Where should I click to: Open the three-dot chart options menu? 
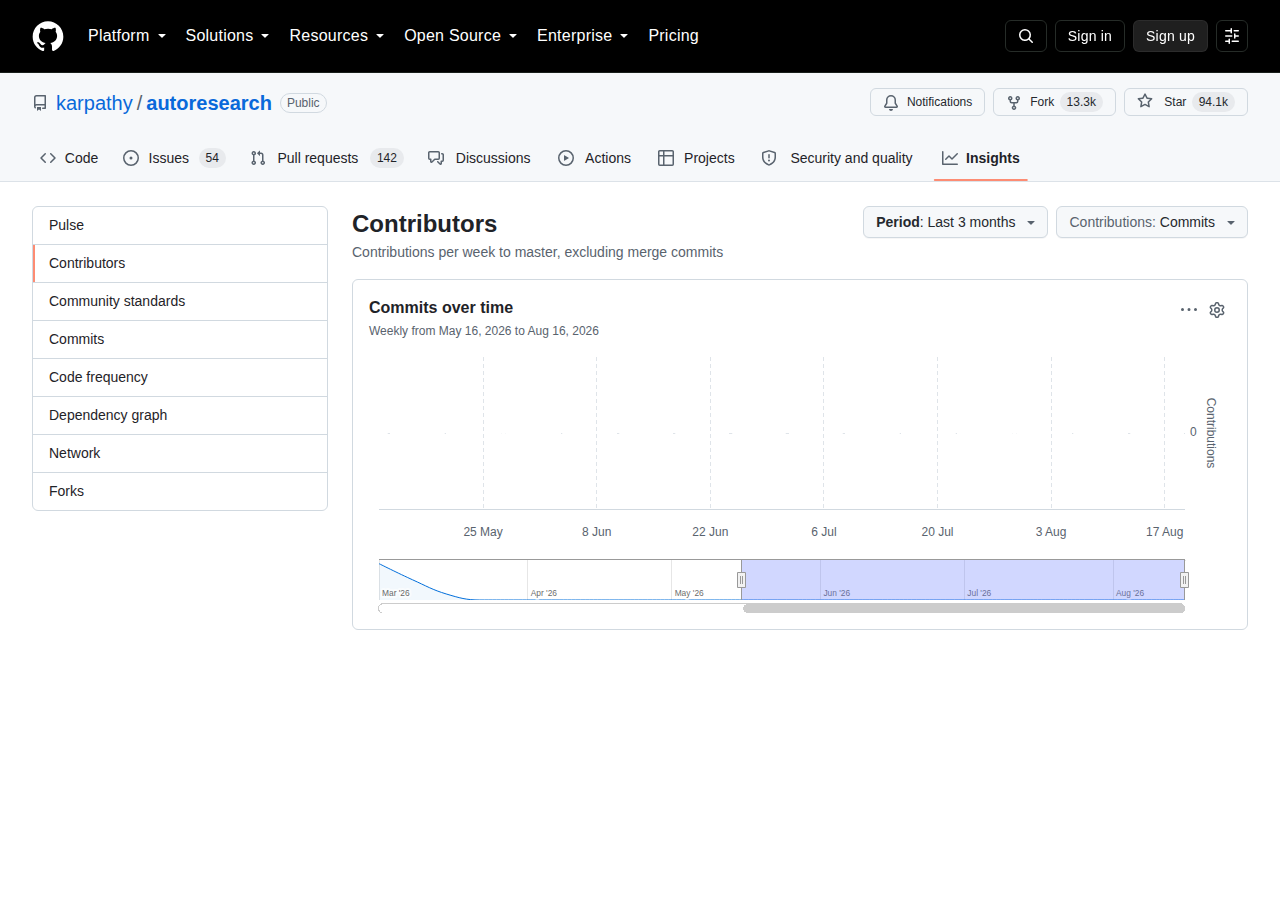click(1189, 310)
